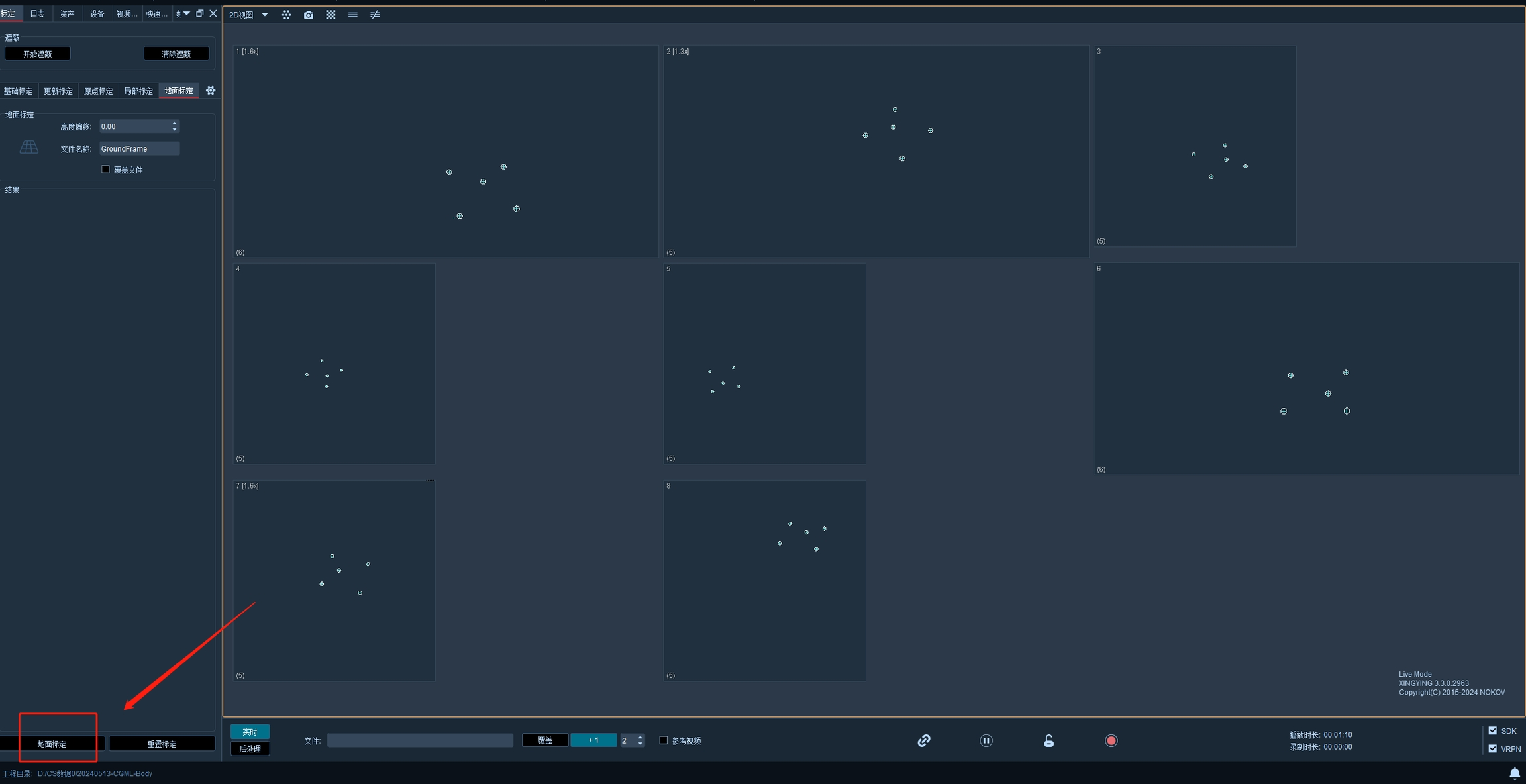Click the camera snapshot icon in view toolbar
The image size is (1526, 784).
point(309,15)
